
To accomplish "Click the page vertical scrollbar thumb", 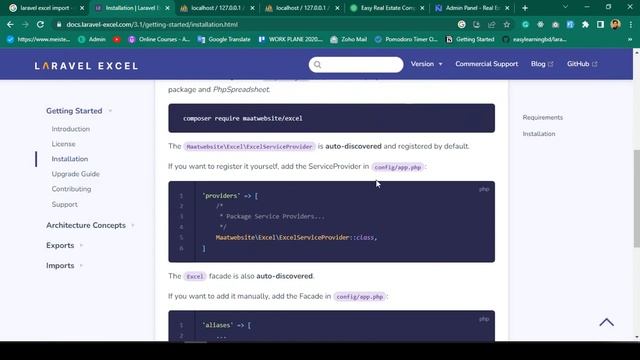I will (636, 198).
